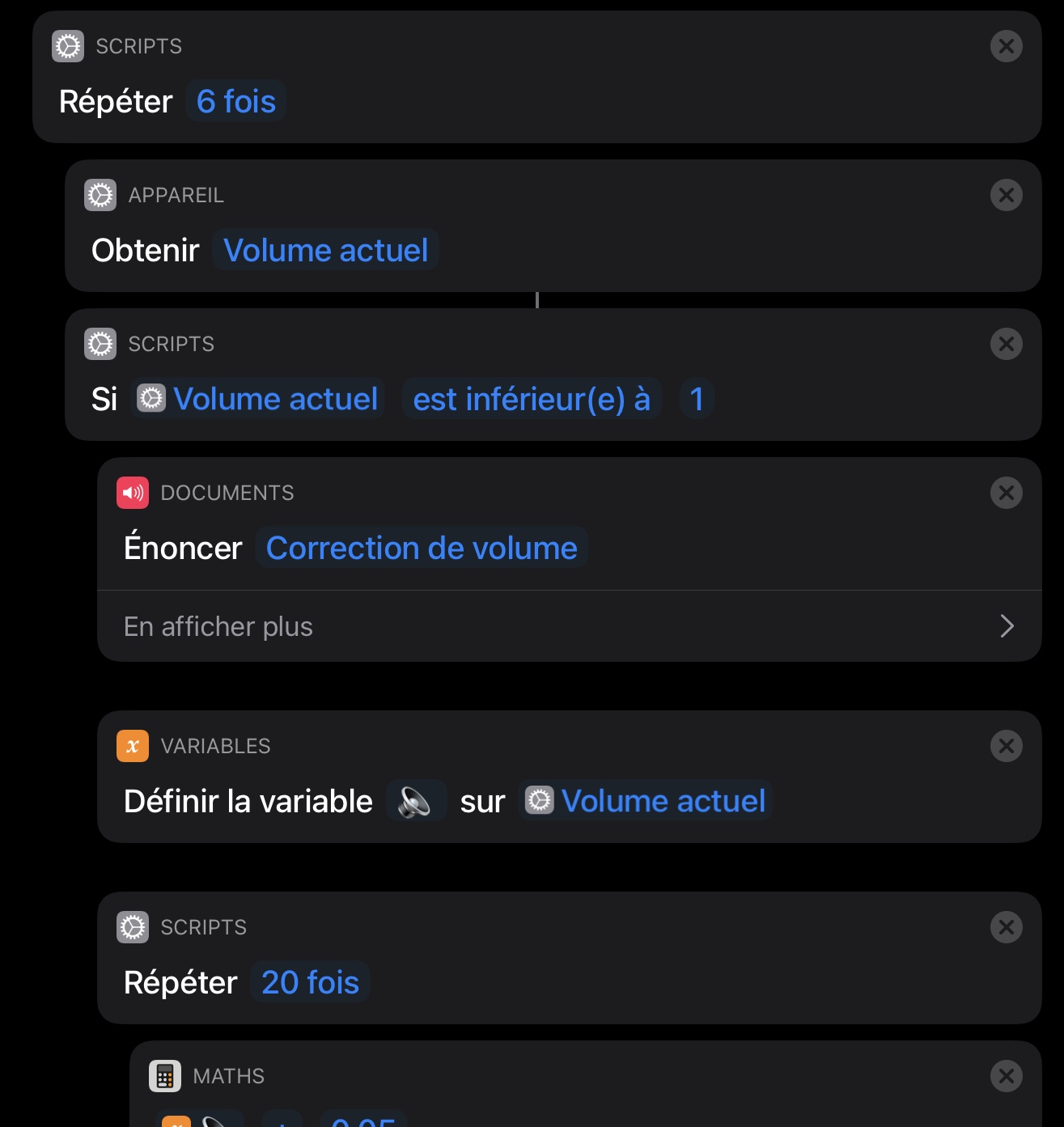
Task: Remove the Définir la variable action
Action: click(1006, 746)
